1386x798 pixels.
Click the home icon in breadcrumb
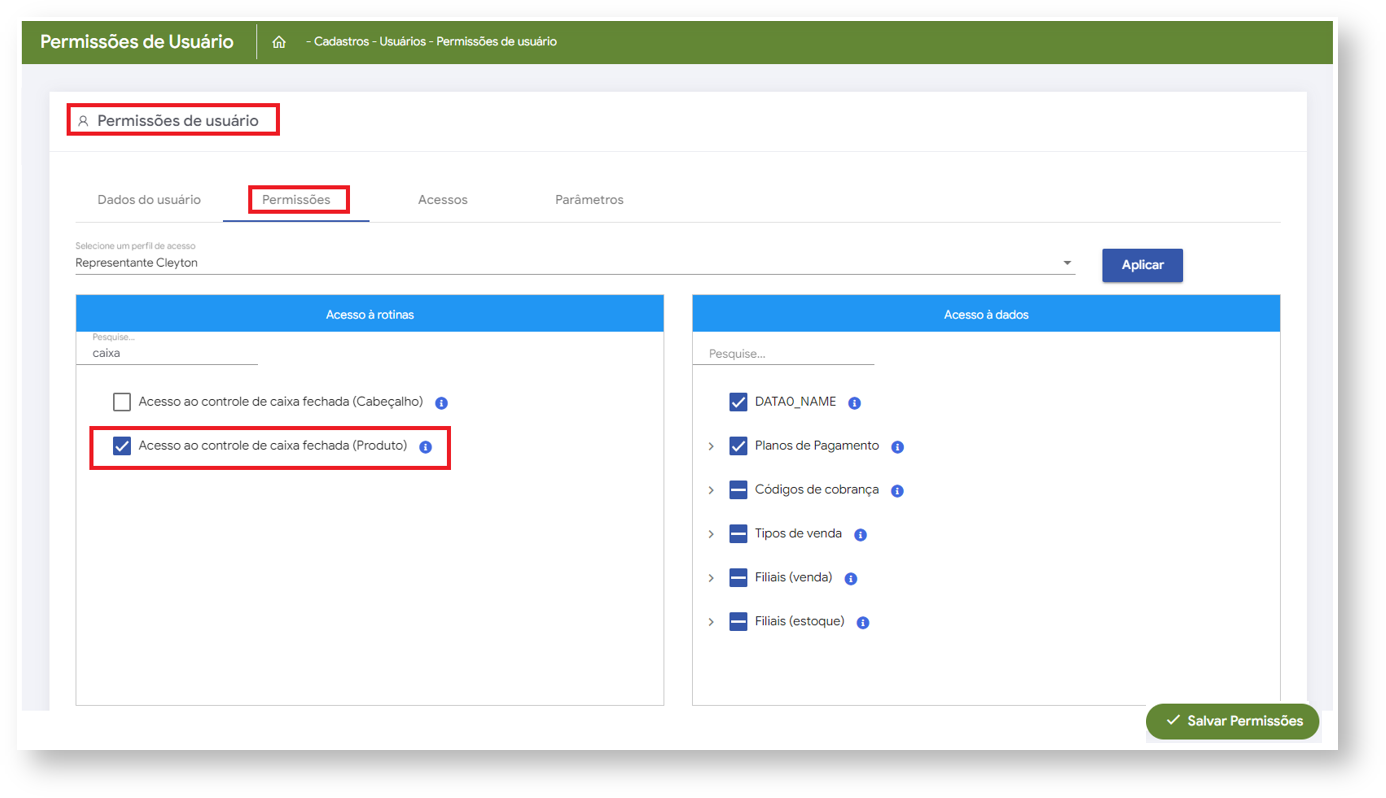coord(279,42)
